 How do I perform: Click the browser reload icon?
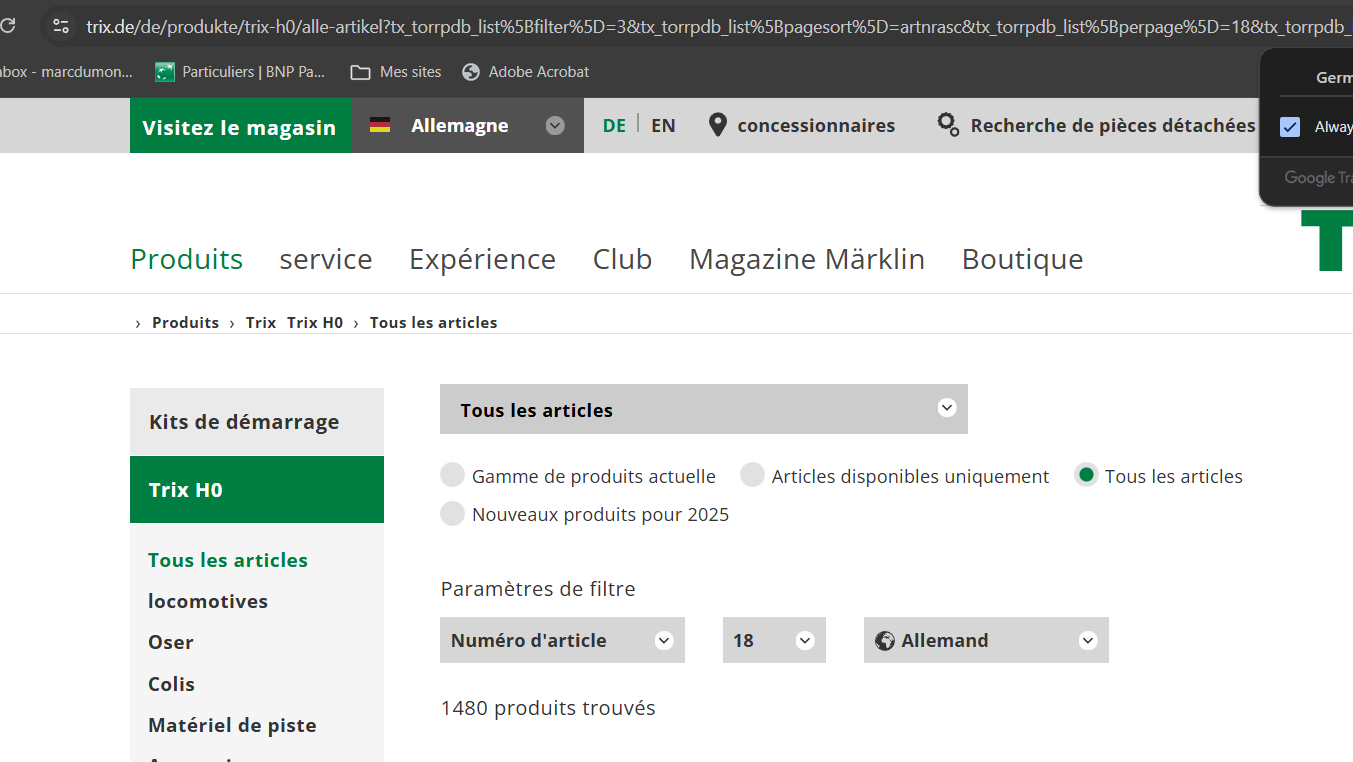click(6, 26)
